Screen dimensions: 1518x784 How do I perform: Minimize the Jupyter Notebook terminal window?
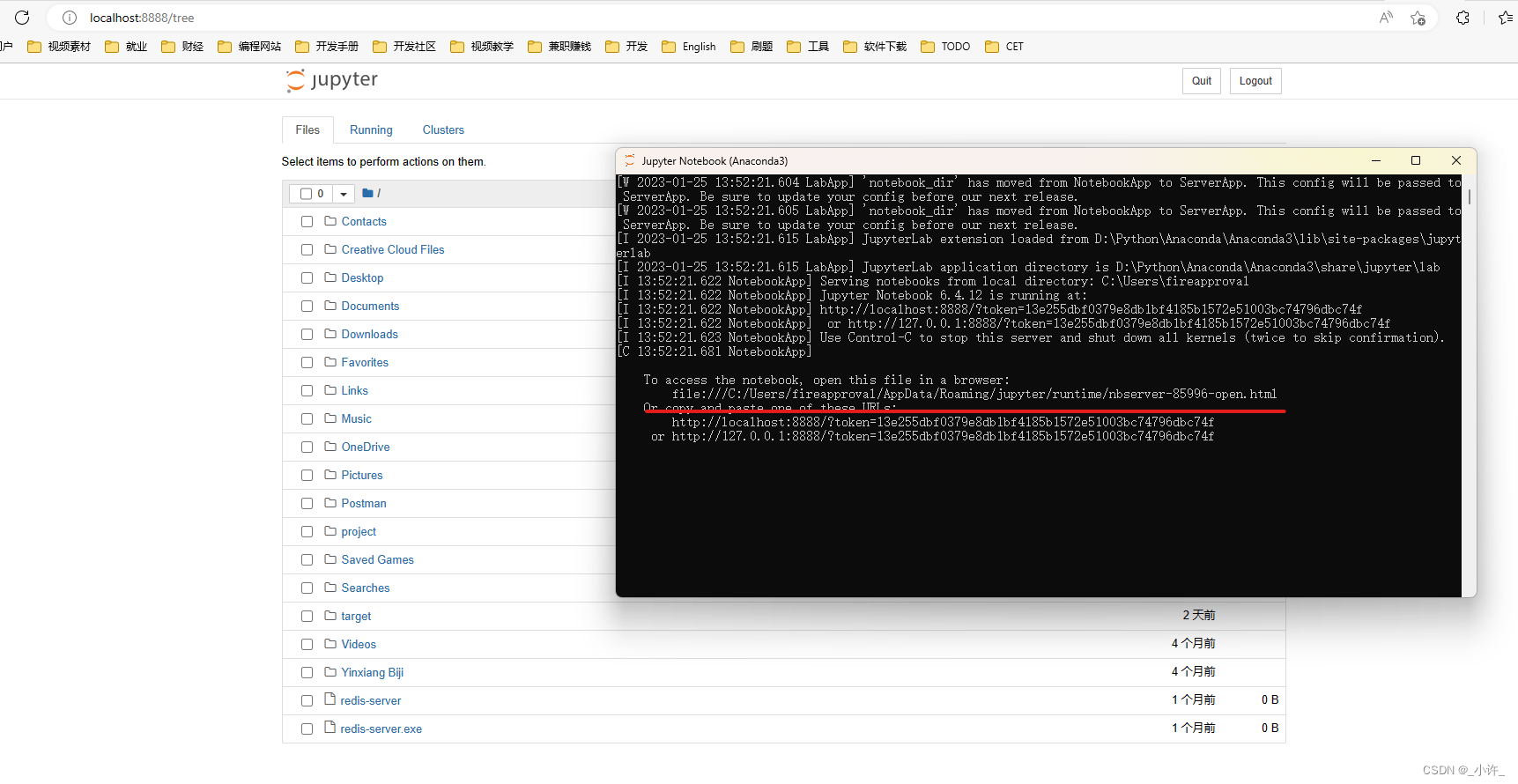point(1375,160)
